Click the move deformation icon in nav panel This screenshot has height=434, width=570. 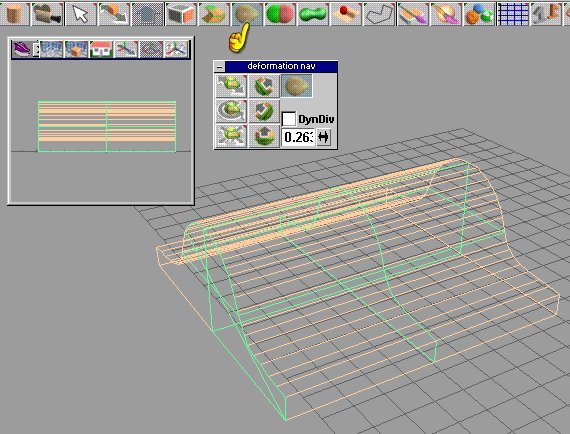coord(232,86)
